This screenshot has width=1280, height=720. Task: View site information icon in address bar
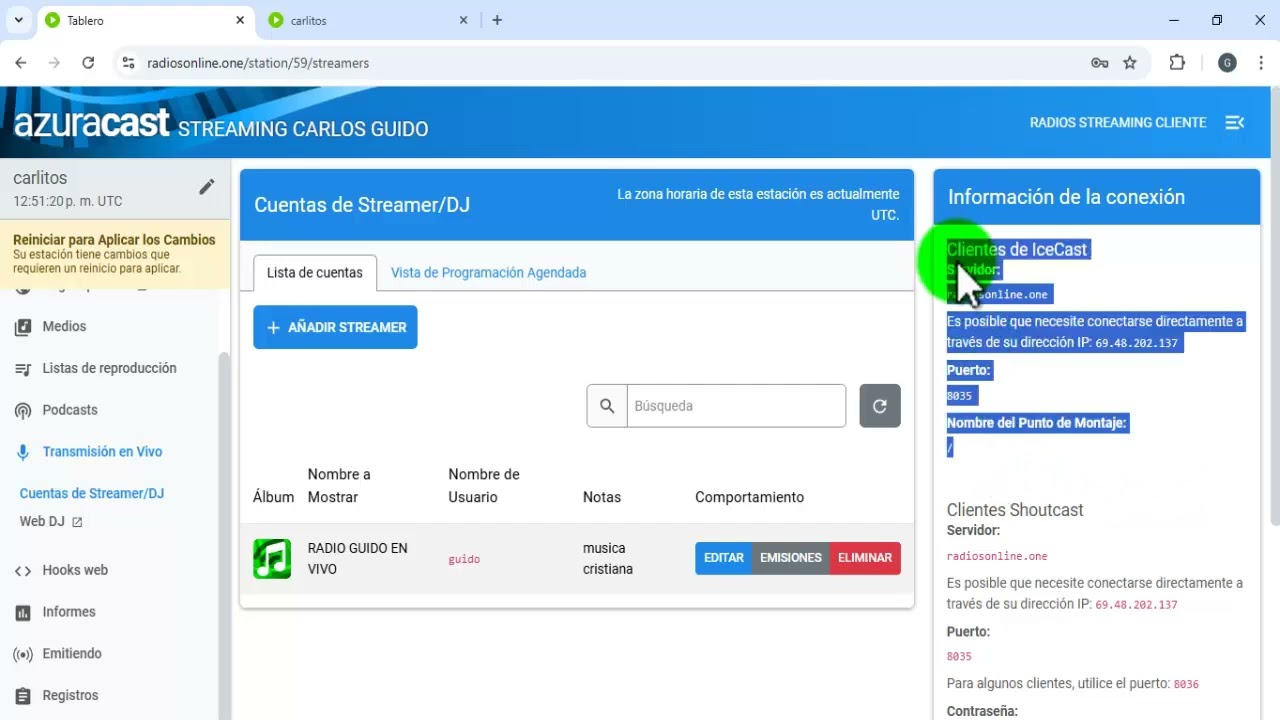[x=128, y=63]
